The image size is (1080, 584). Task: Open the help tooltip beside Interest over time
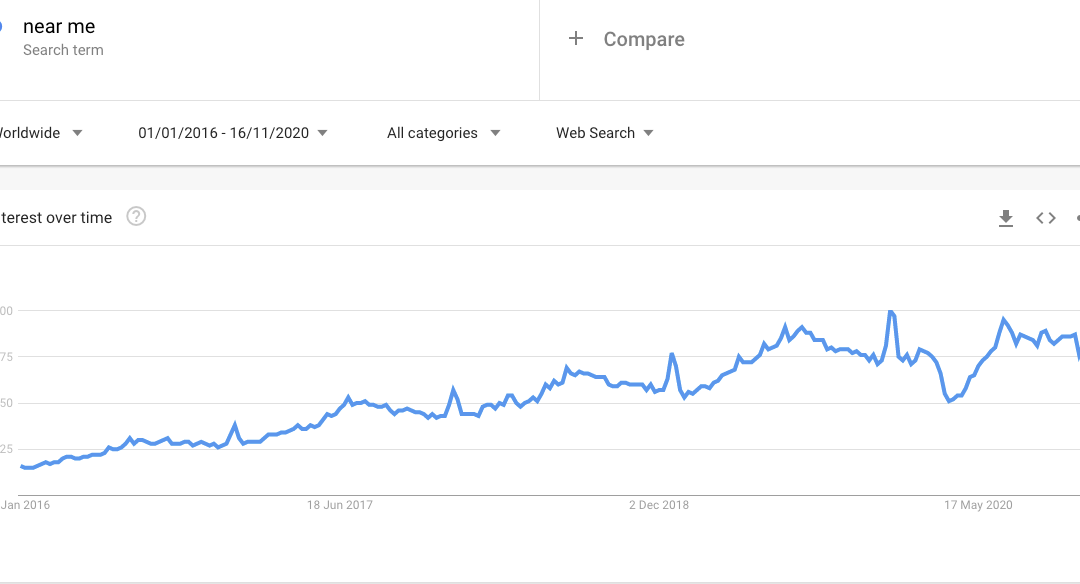pos(136,216)
